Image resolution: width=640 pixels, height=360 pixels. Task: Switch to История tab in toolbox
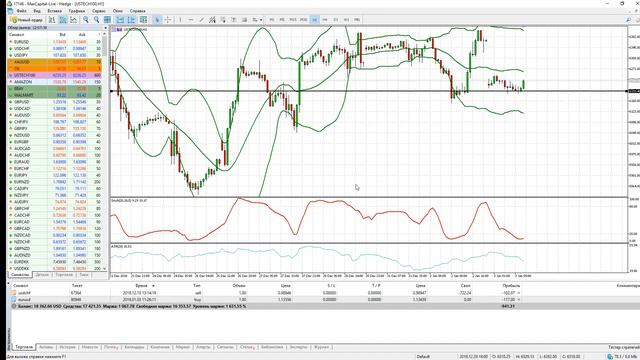click(68, 347)
